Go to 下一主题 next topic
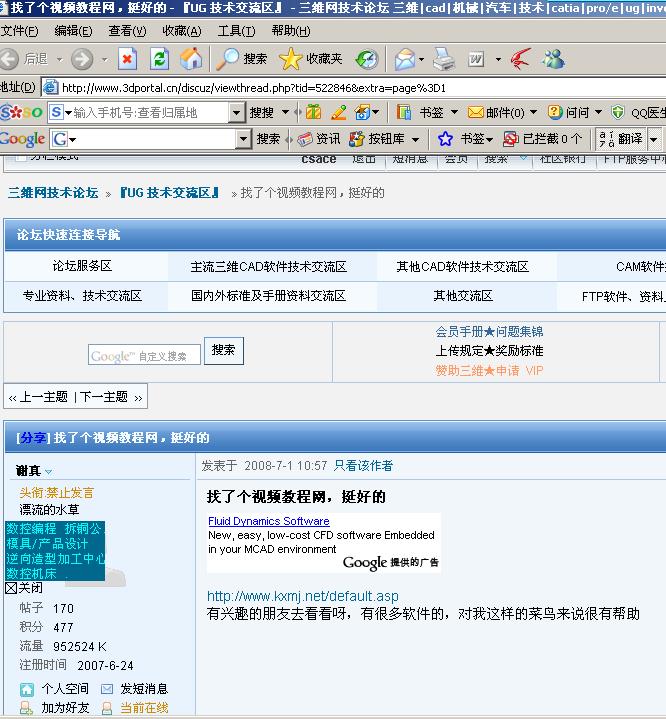 pyautogui.click(x=104, y=397)
